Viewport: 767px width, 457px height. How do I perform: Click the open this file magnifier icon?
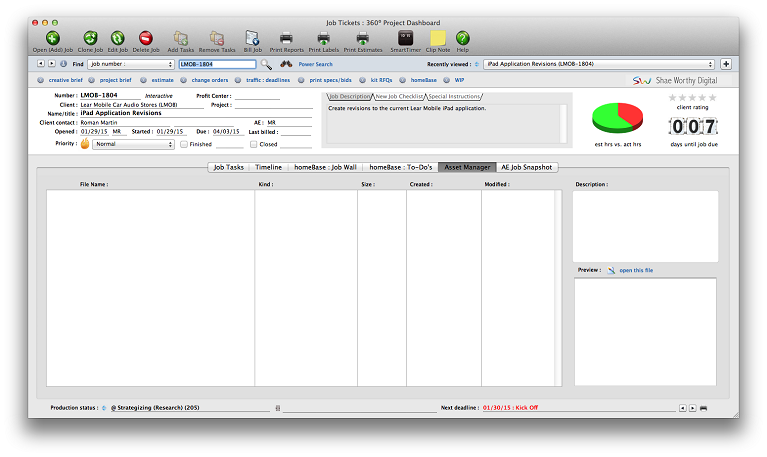(611, 270)
